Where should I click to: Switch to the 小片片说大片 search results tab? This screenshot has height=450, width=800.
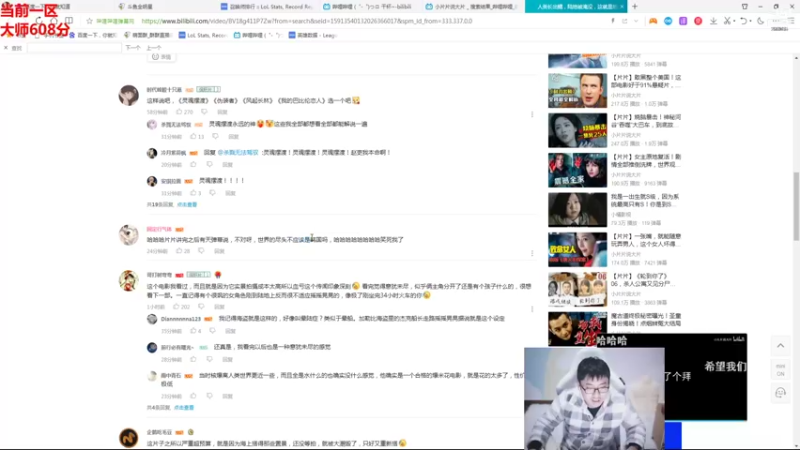tap(472, 7)
